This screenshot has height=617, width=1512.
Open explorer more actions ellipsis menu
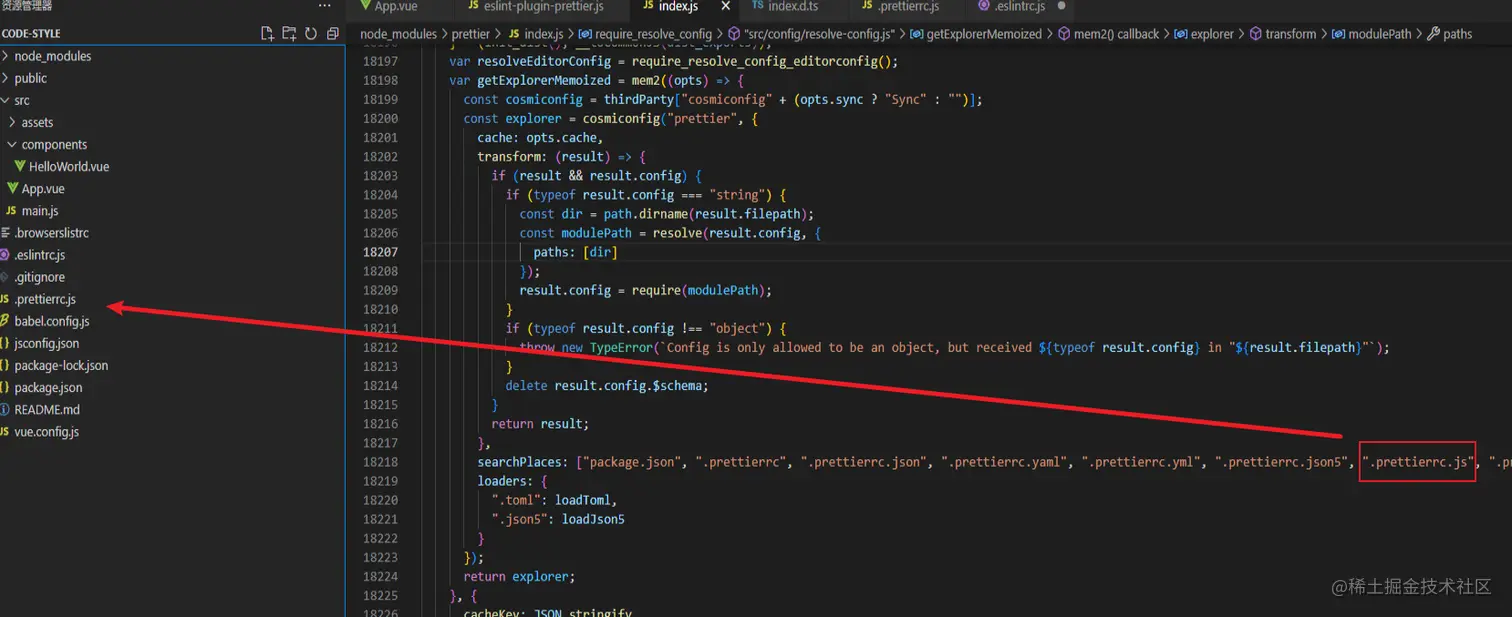tap(323, 7)
